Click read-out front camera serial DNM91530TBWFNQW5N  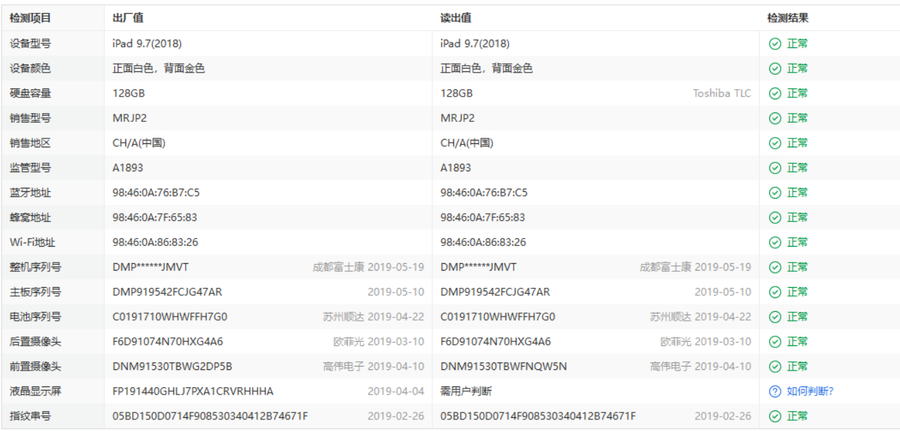[x=503, y=366]
